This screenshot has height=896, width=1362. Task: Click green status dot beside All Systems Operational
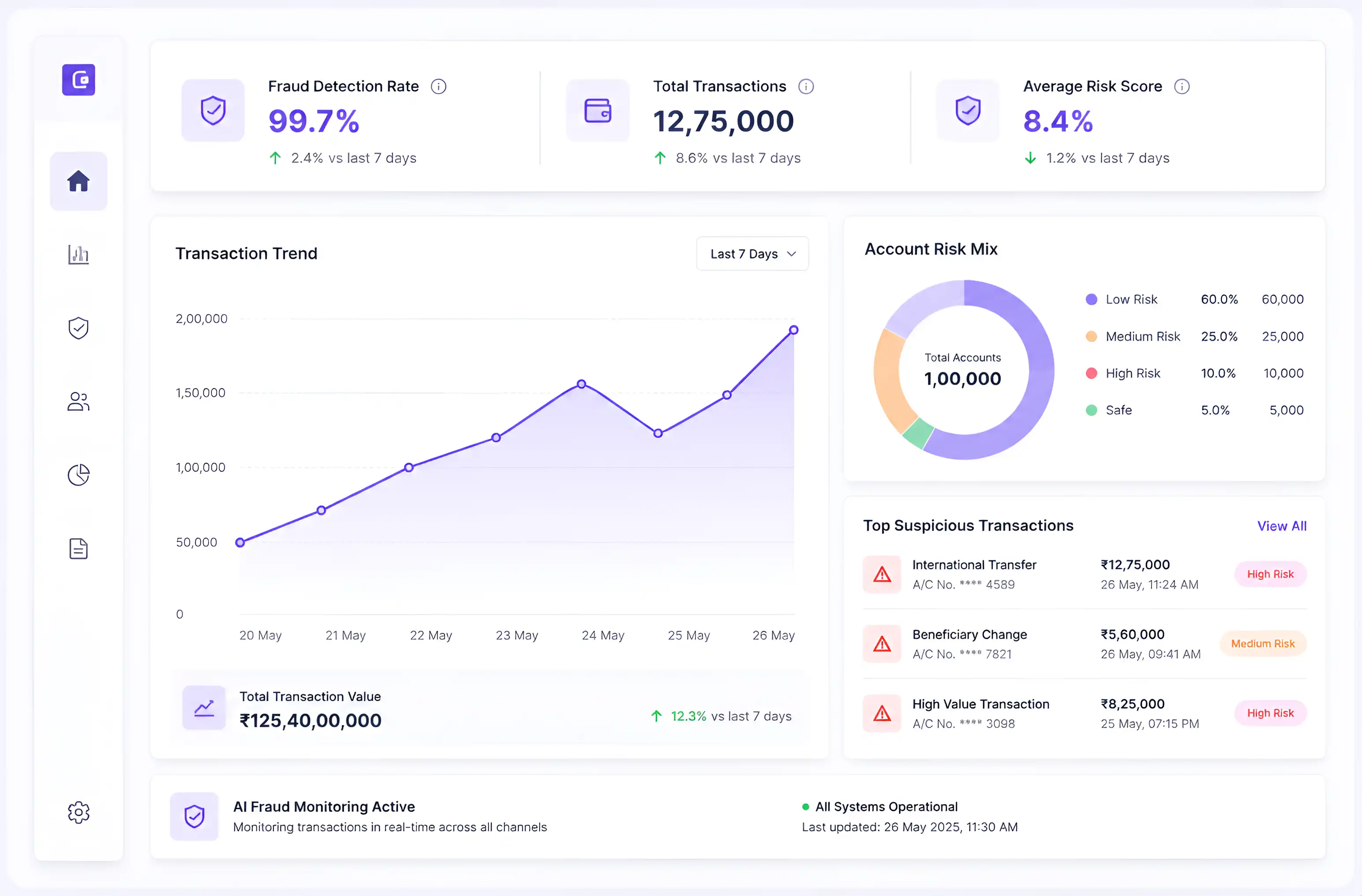coord(806,807)
